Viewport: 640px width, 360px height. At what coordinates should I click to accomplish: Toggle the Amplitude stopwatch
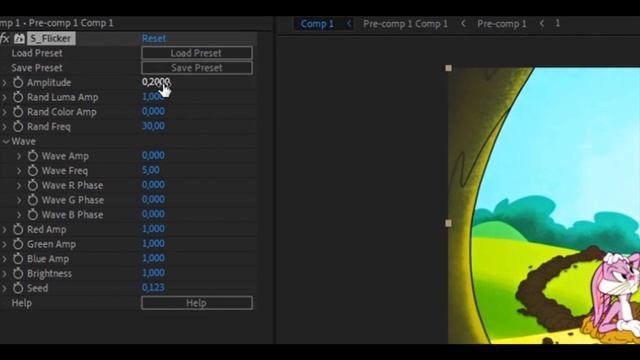tap(18, 82)
